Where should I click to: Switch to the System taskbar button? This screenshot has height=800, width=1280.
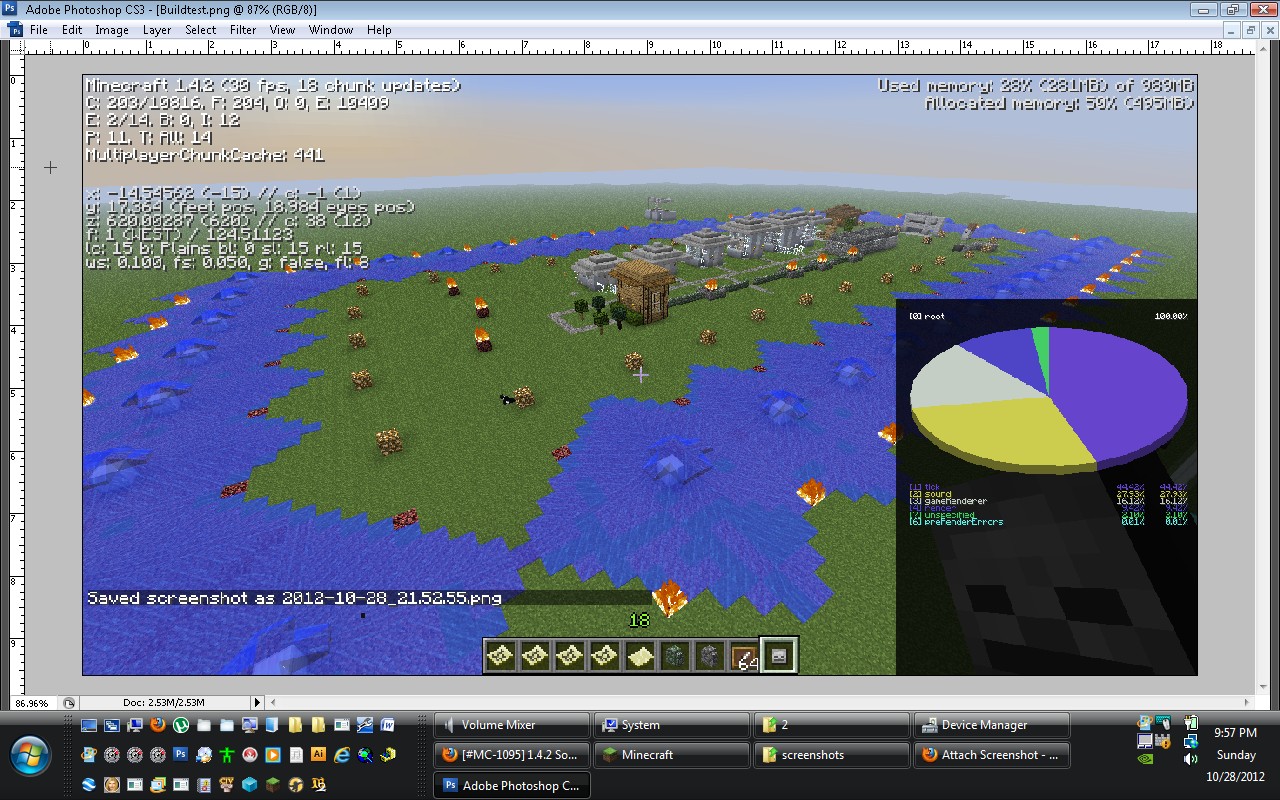click(x=672, y=725)
